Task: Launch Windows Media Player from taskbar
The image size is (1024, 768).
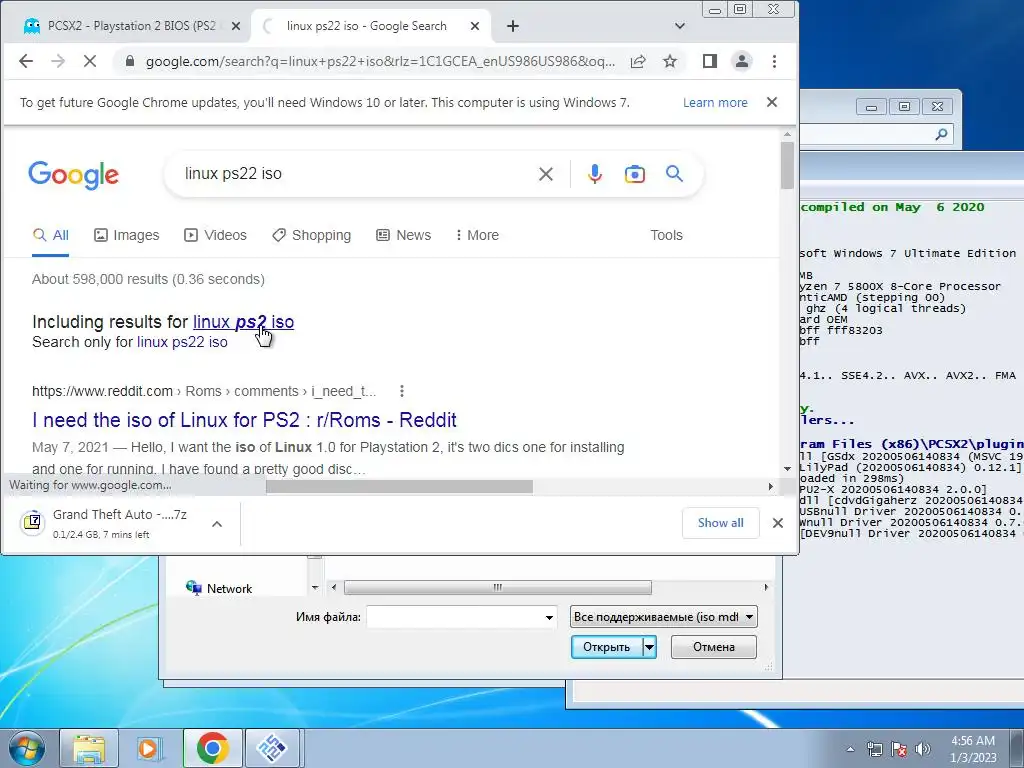Action: tap(150, 748)
